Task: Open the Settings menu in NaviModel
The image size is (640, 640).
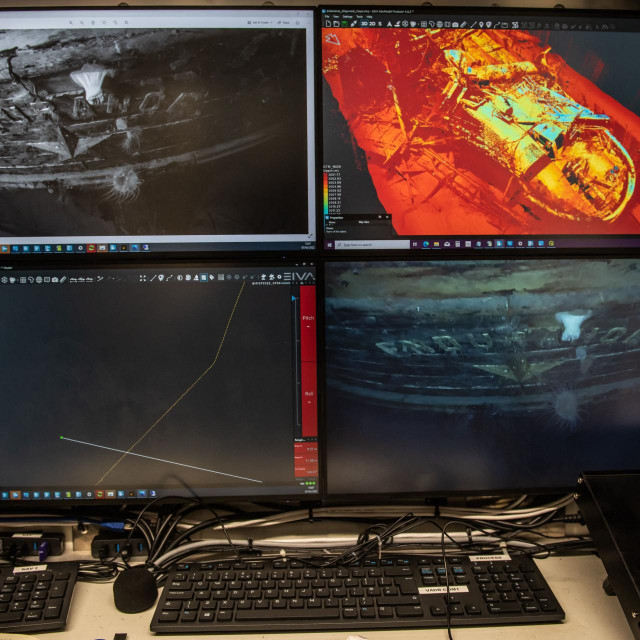Action: [349, 16]
